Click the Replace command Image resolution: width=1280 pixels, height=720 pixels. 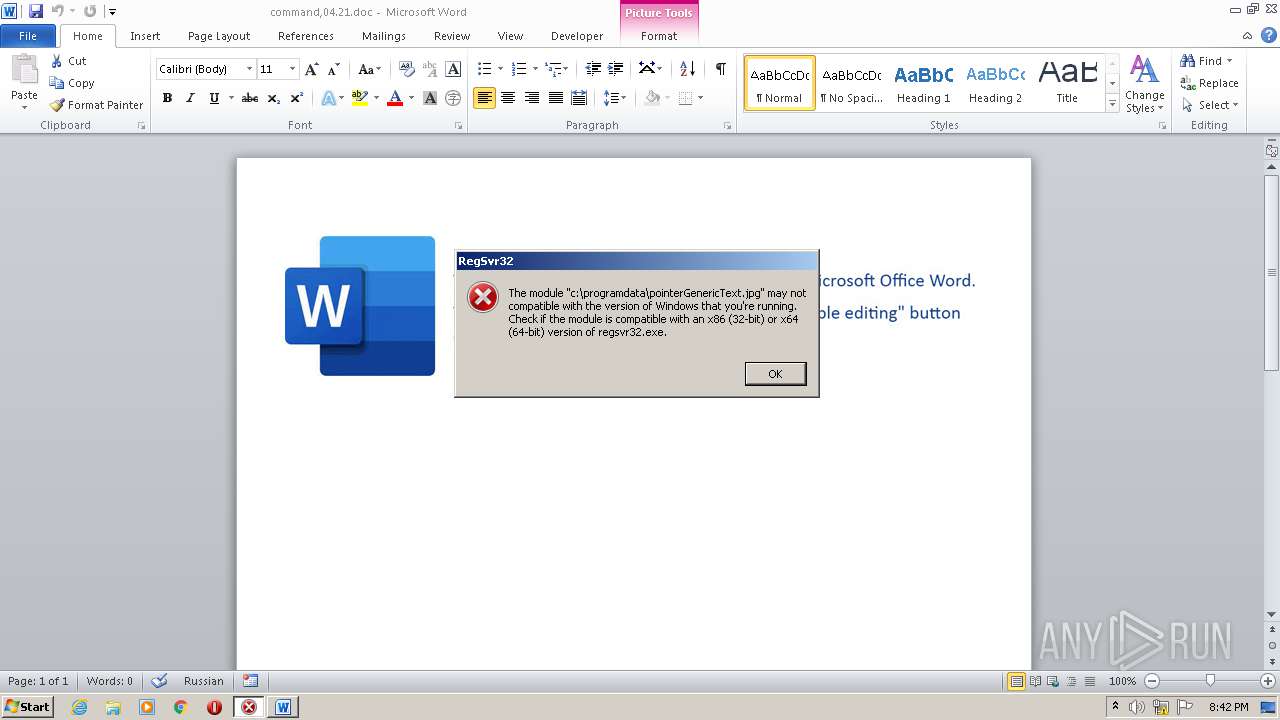point(1209,83)
